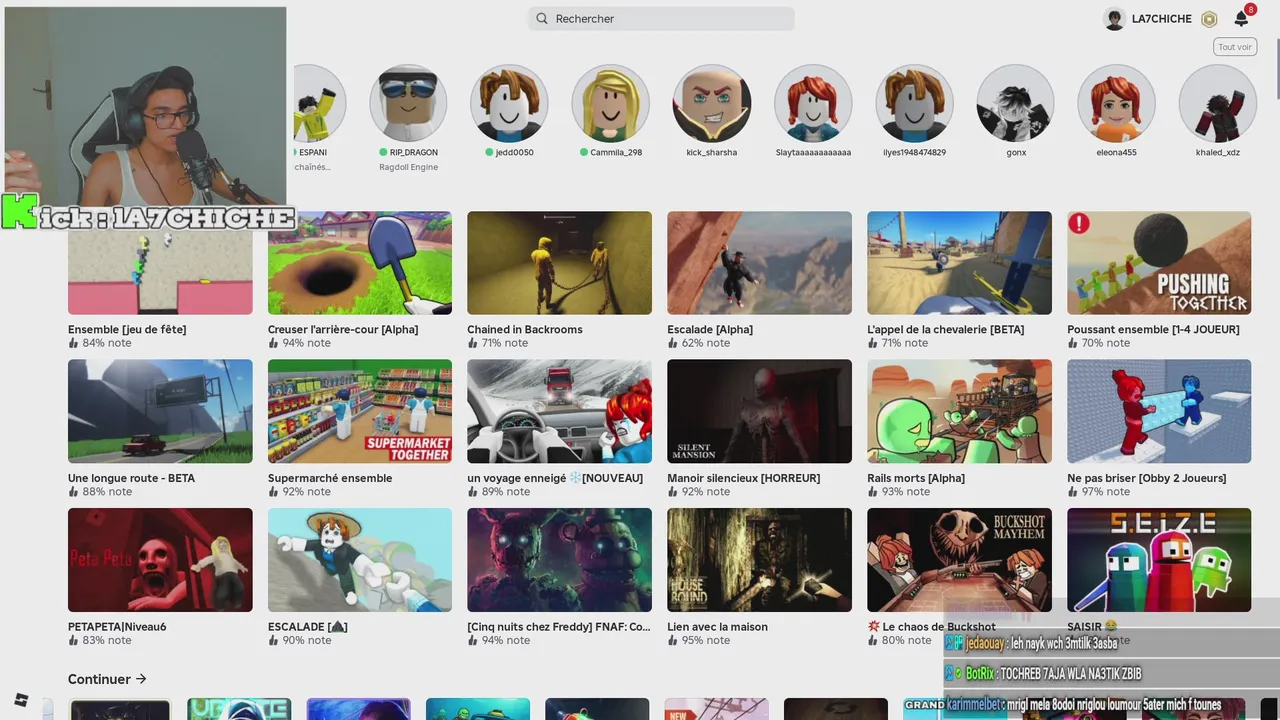Open Supermarket Together game thumbnail
Viewport: 1280px width, 720px height.
[x=360, y=411]
